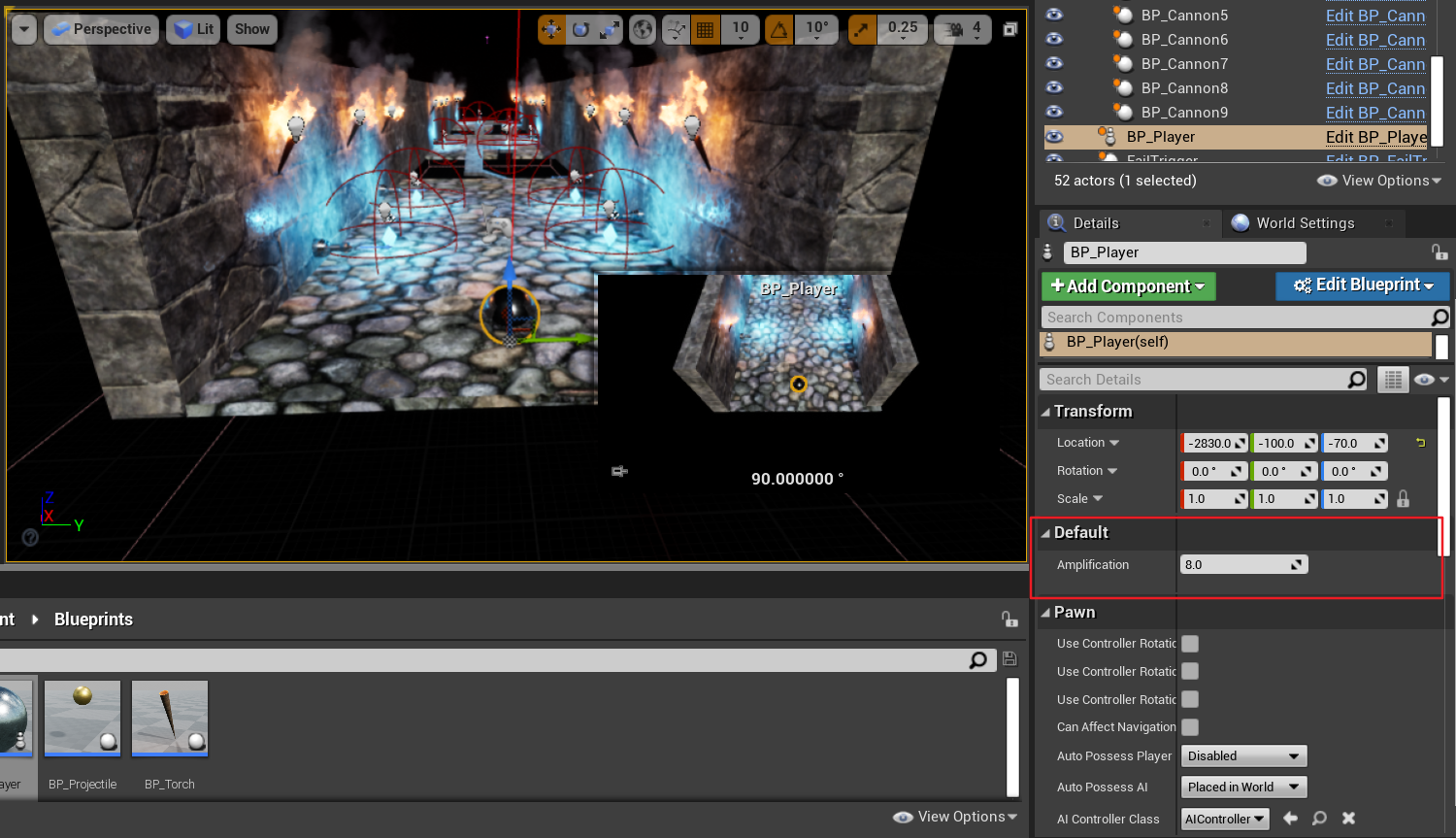This screenshot has width=1456, height=838.
Task: Open the AIController class dropdown
Action: (1225, 820)
